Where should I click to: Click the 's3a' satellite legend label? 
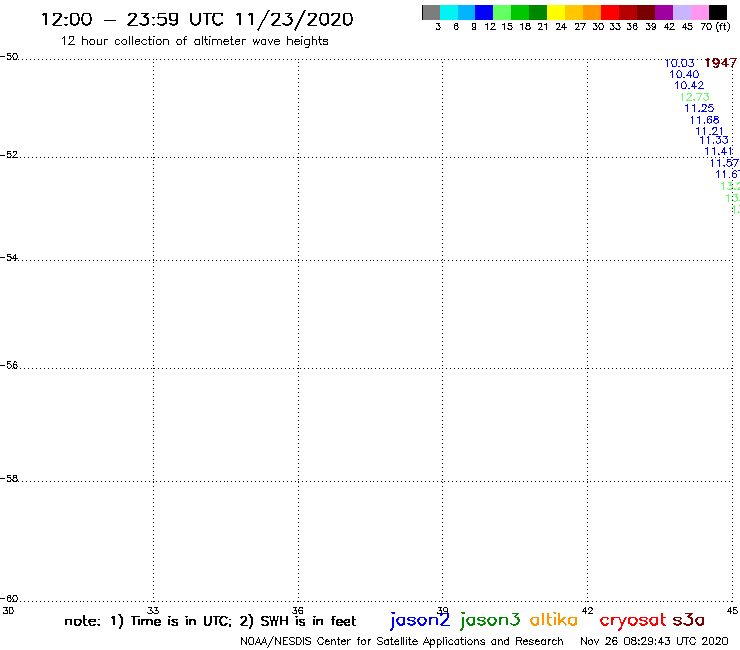[x=689, y=620]
